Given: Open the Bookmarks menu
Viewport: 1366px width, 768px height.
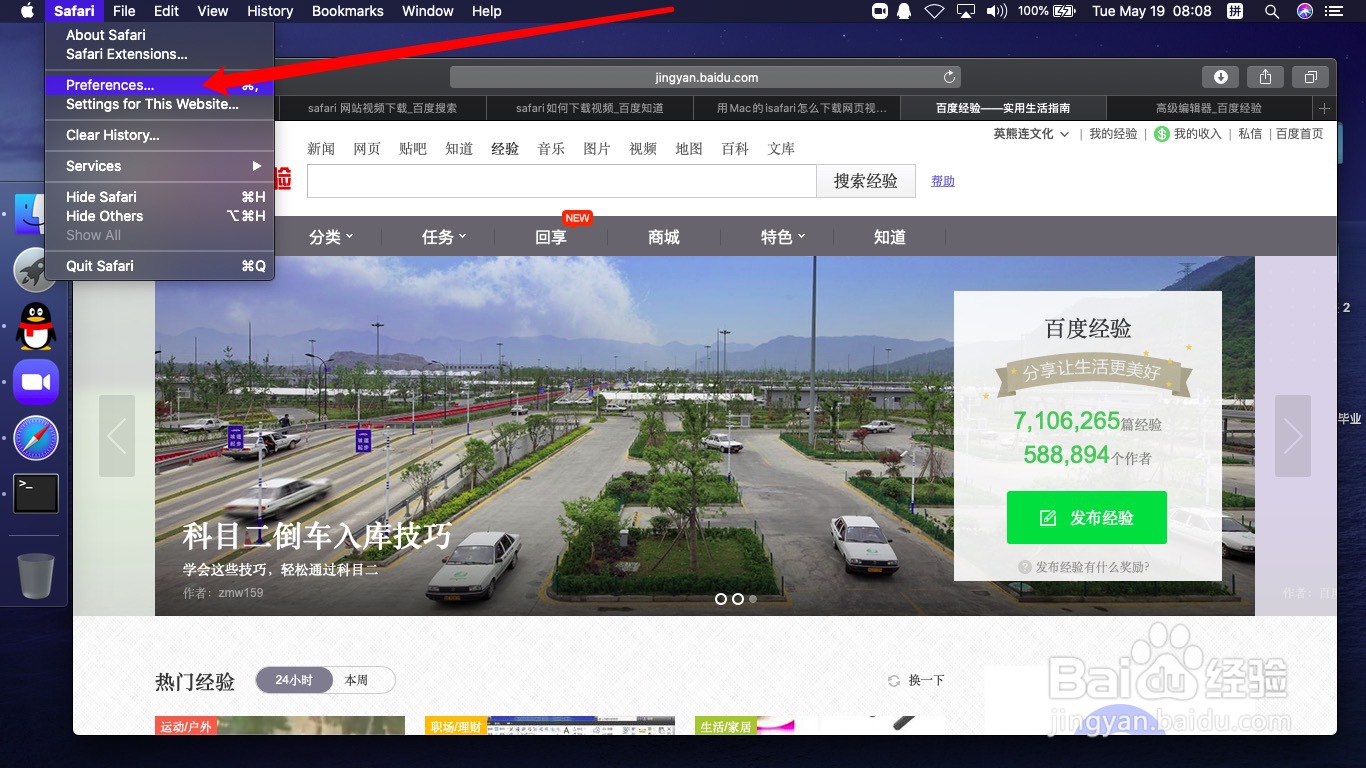Looking at the screenshot, I should (x=348, y=11).
